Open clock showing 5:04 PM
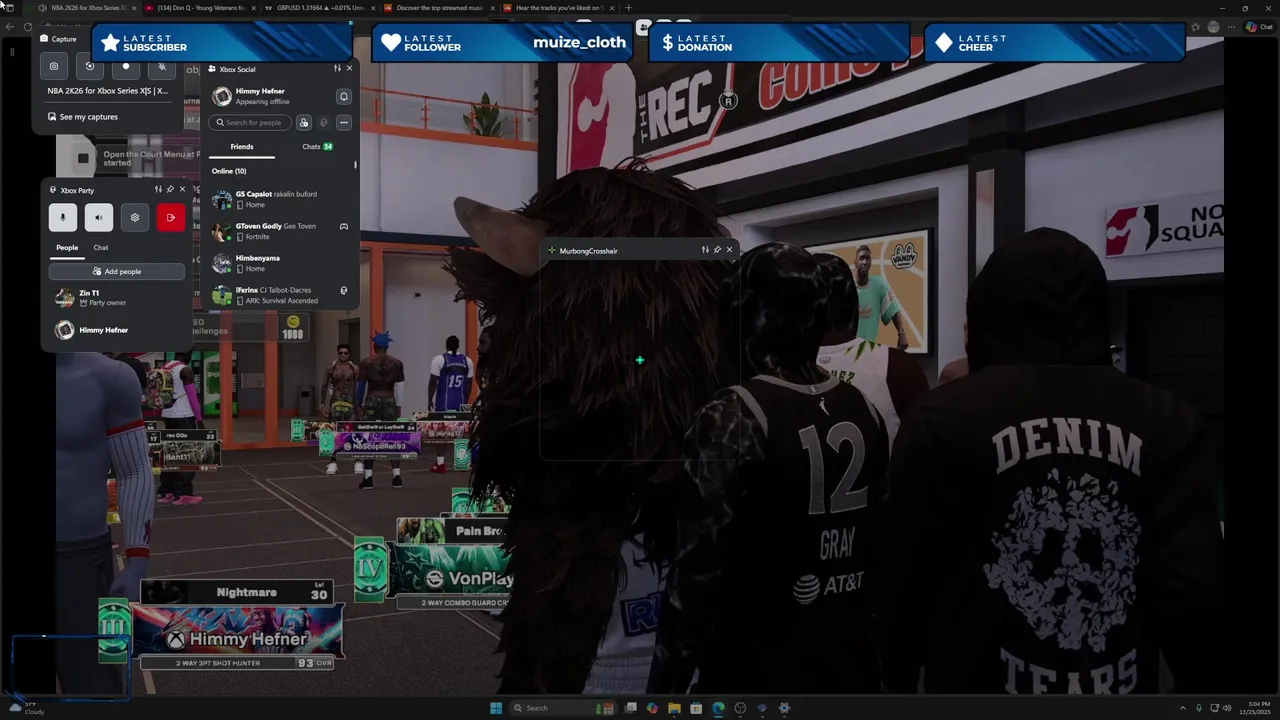The height and width of the screenshot is (720, 1280). tap(1257, 708)
